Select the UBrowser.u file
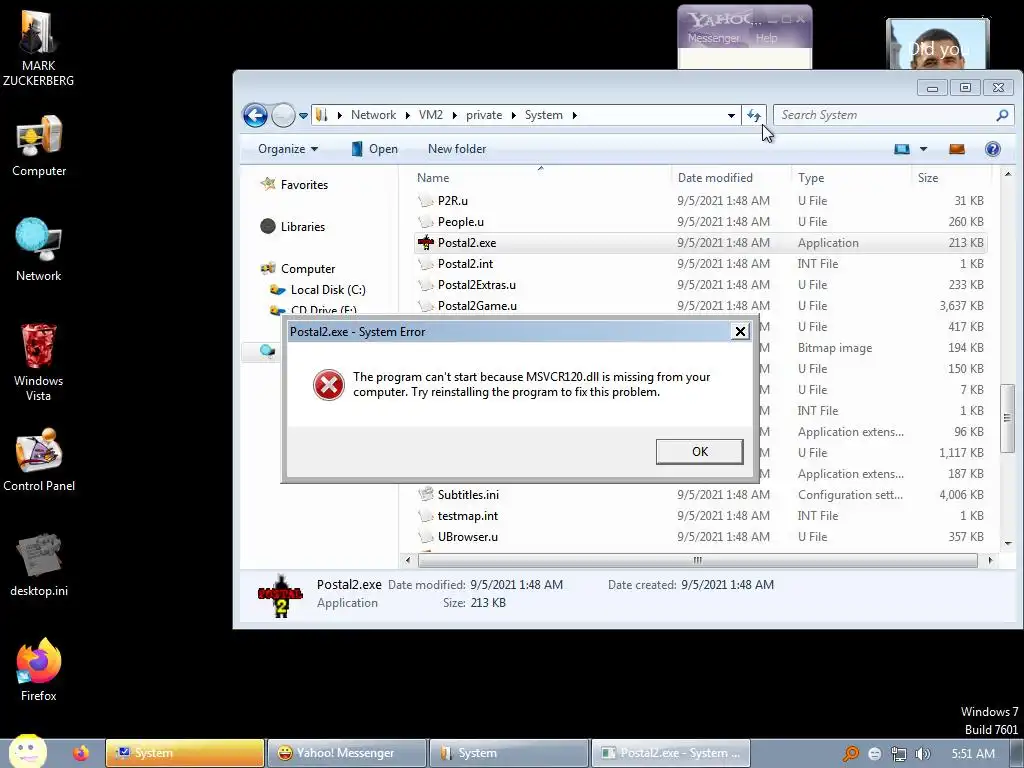Screen dimensions: 1024x768 pos(468,536)
